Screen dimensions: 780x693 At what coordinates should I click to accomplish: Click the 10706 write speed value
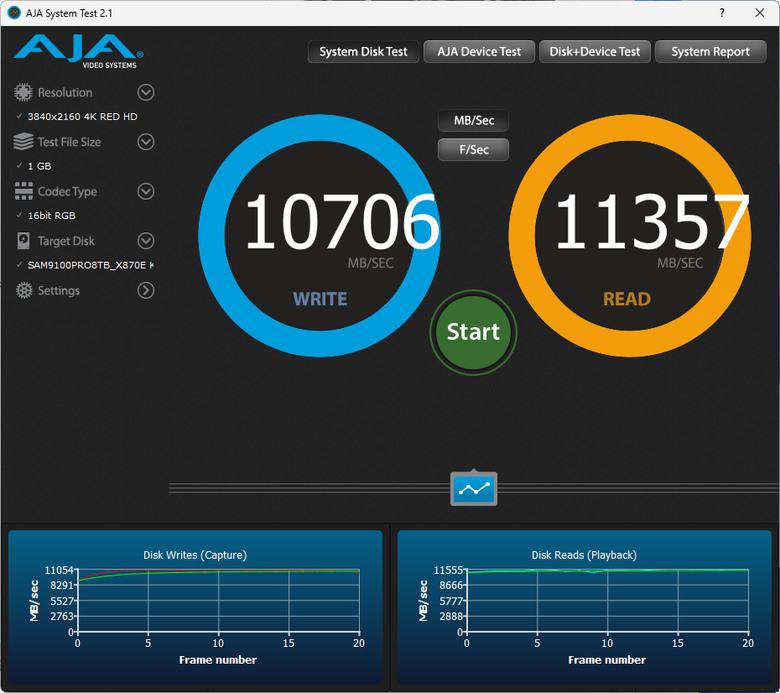click(x=342, y=222)
